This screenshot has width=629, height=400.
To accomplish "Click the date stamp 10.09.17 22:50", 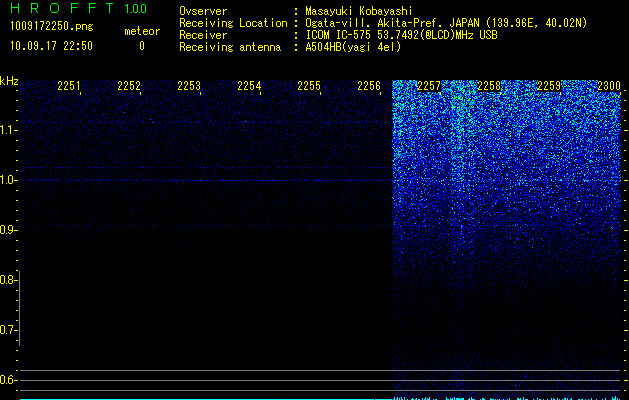I will pos(51,46).
